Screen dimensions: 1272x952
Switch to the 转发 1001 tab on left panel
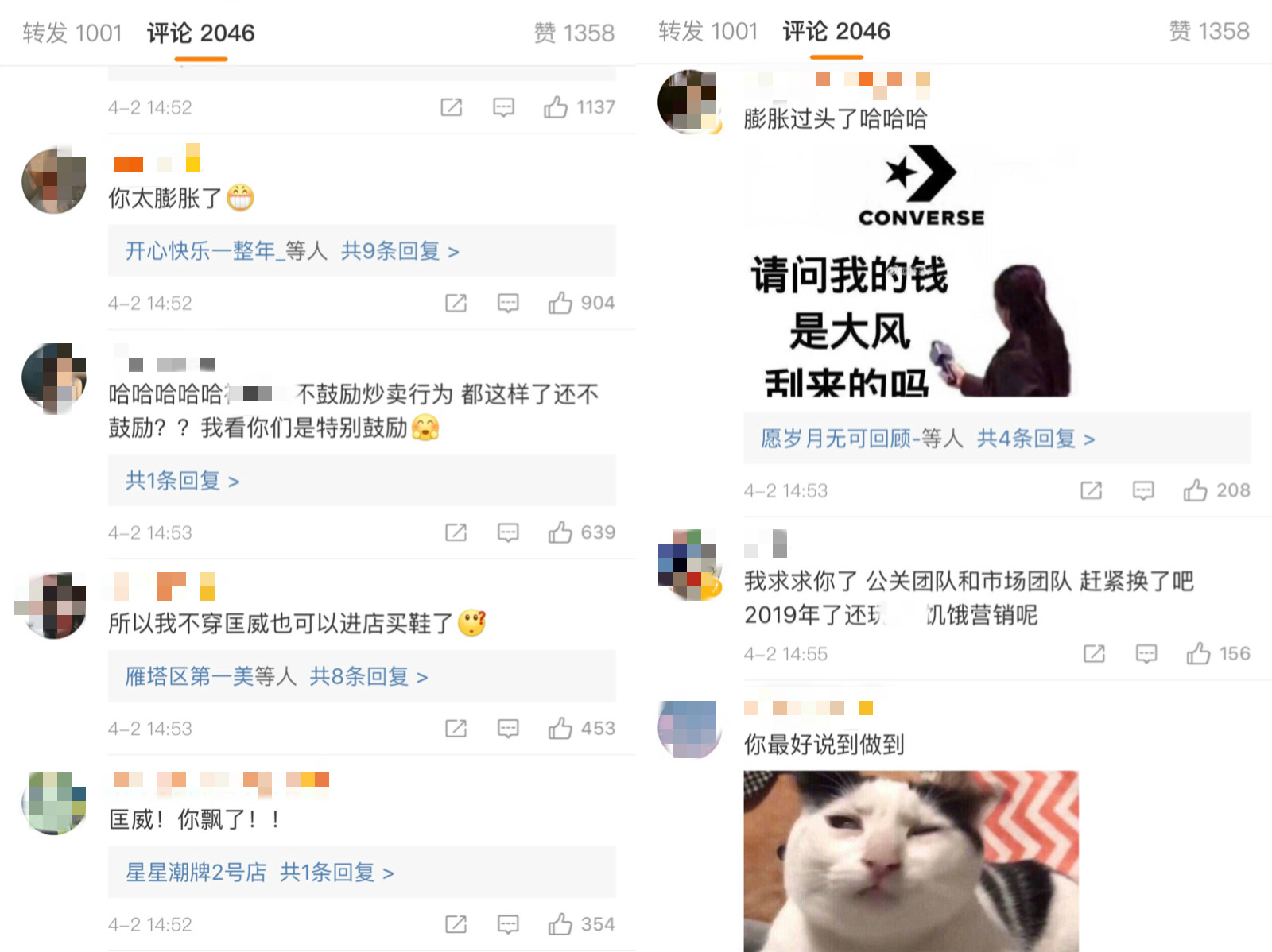[72, 33]
